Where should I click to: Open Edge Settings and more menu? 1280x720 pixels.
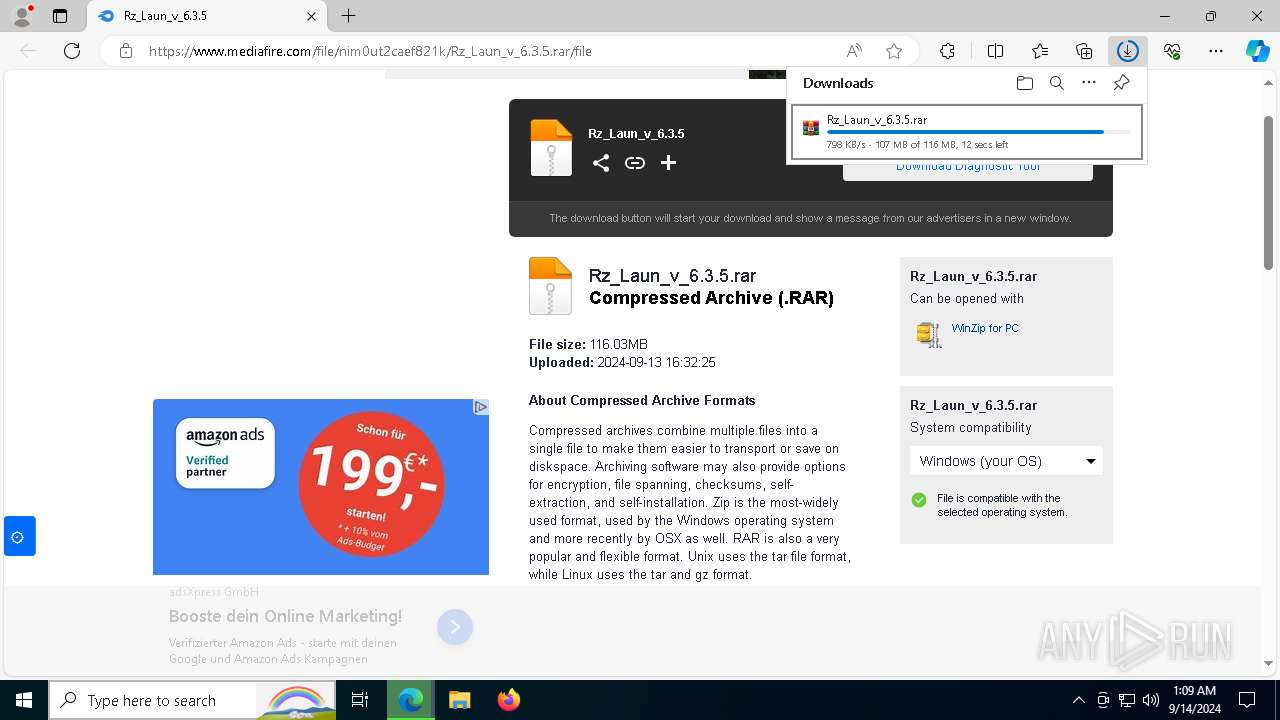click(1216, 51)
